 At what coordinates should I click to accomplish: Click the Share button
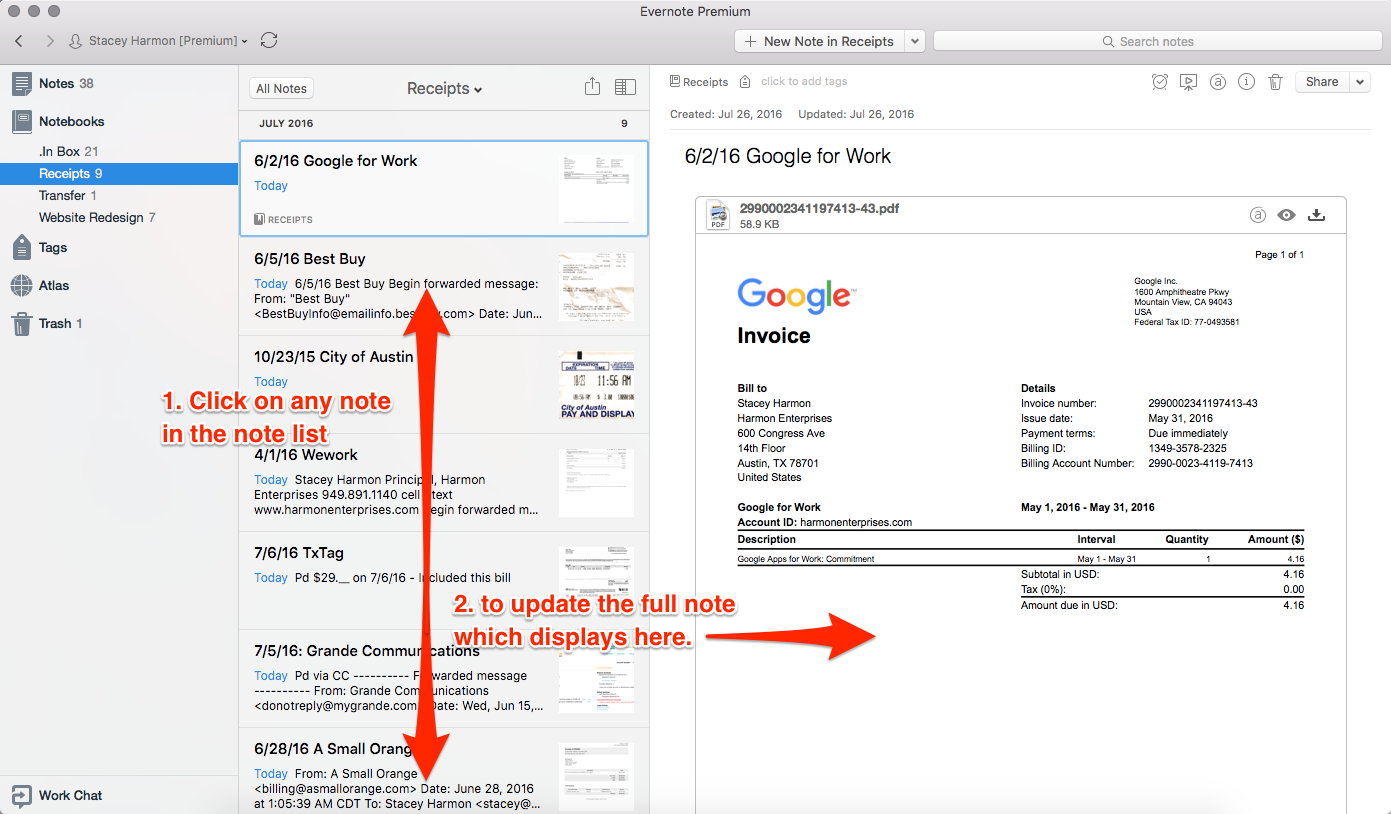coord(1322,82)
